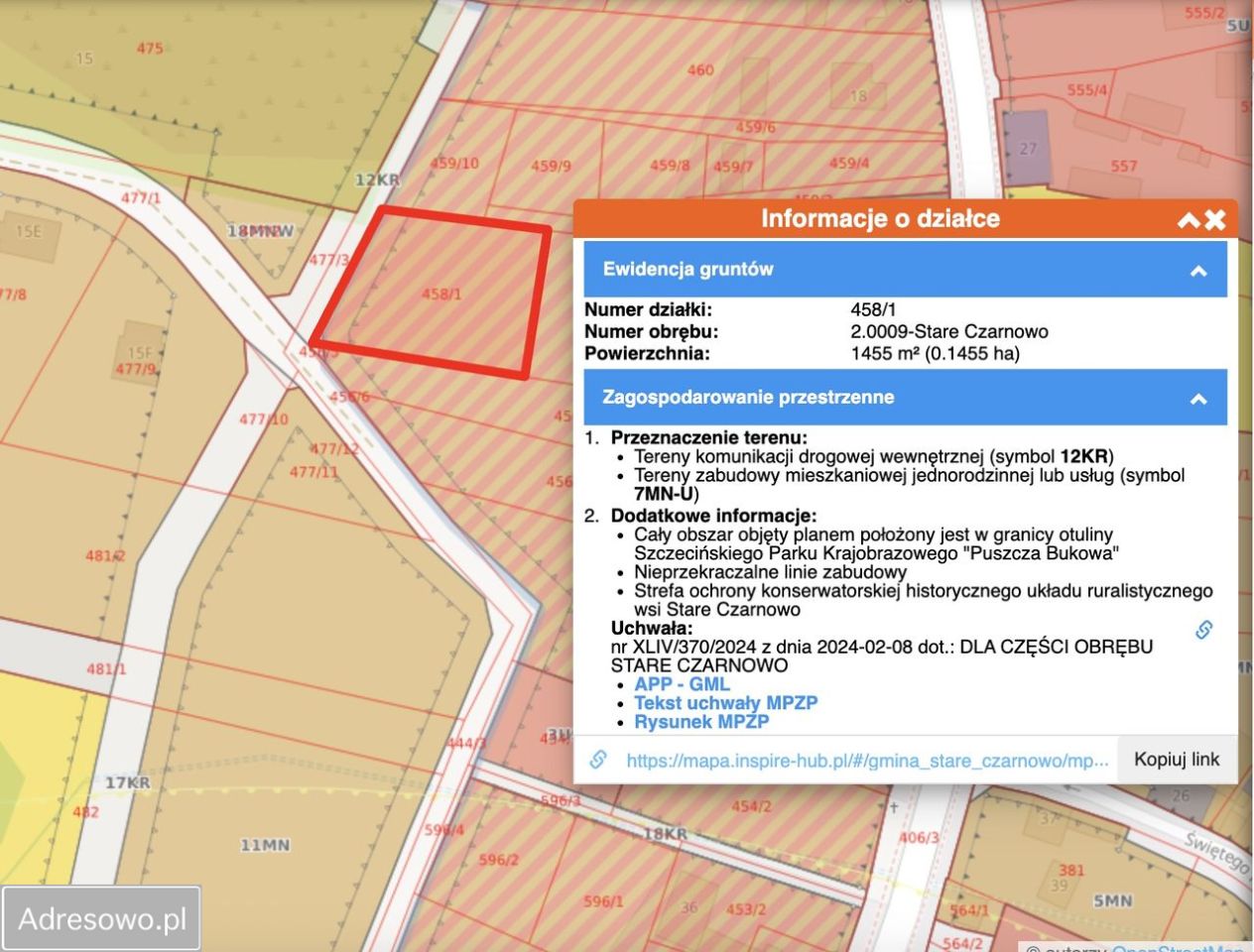Select the 11MN zoning area

(265, 846)
